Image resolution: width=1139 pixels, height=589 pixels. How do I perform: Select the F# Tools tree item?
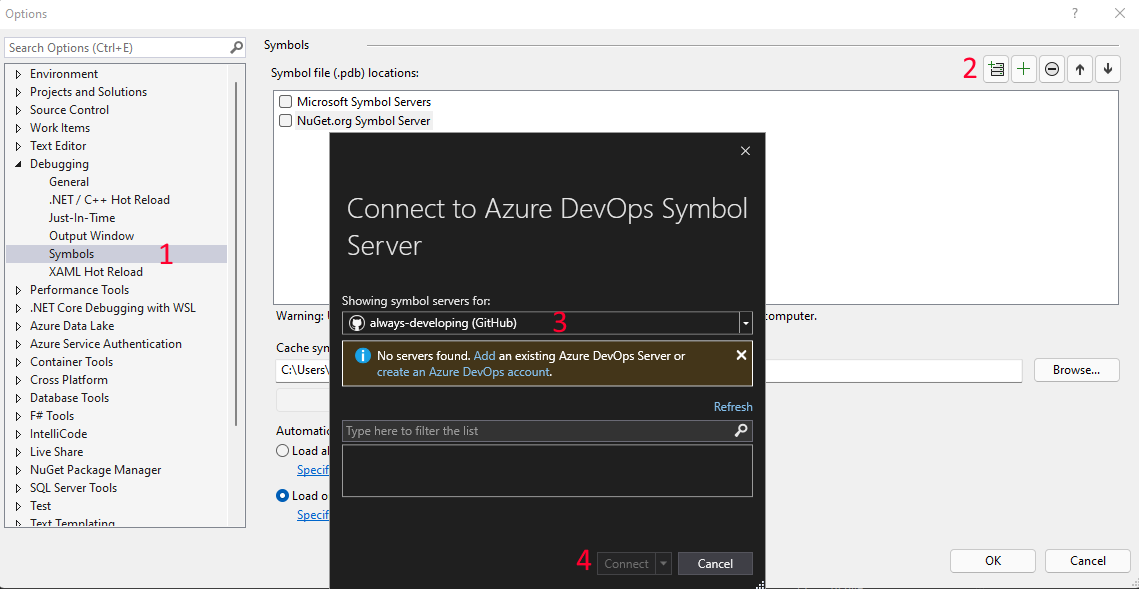[52, 416]
